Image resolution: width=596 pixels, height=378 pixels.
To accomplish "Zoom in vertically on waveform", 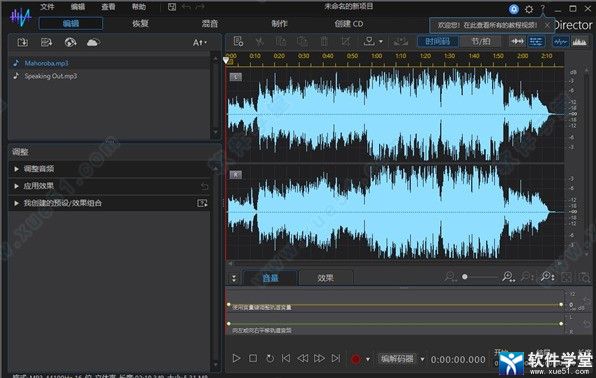I will point(548,277).
